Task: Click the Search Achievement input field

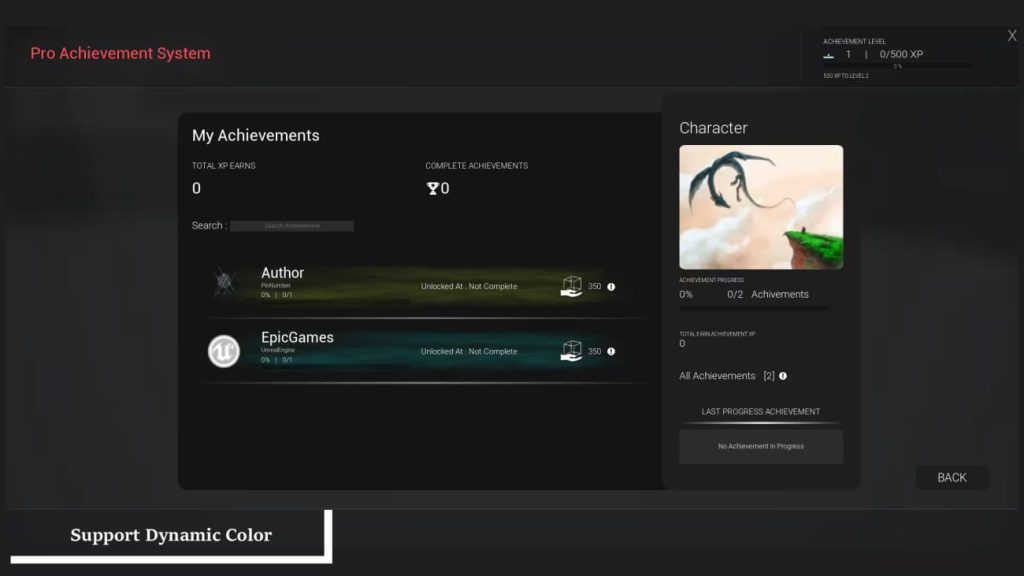Action: click(x=292, y=225)
